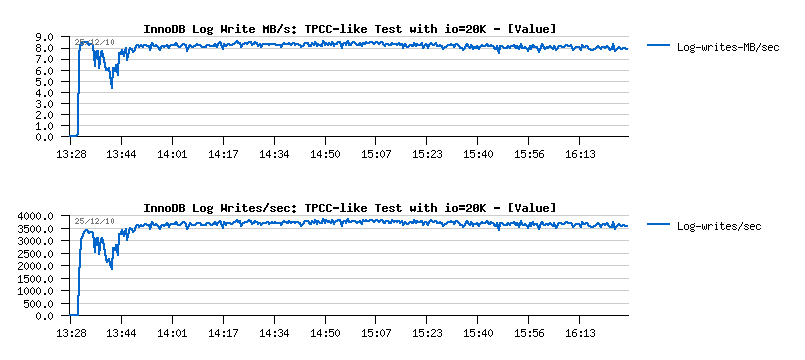Click 14:34 on the Writes/sec chart time axis
805x360 pixels.
[274, 334]
